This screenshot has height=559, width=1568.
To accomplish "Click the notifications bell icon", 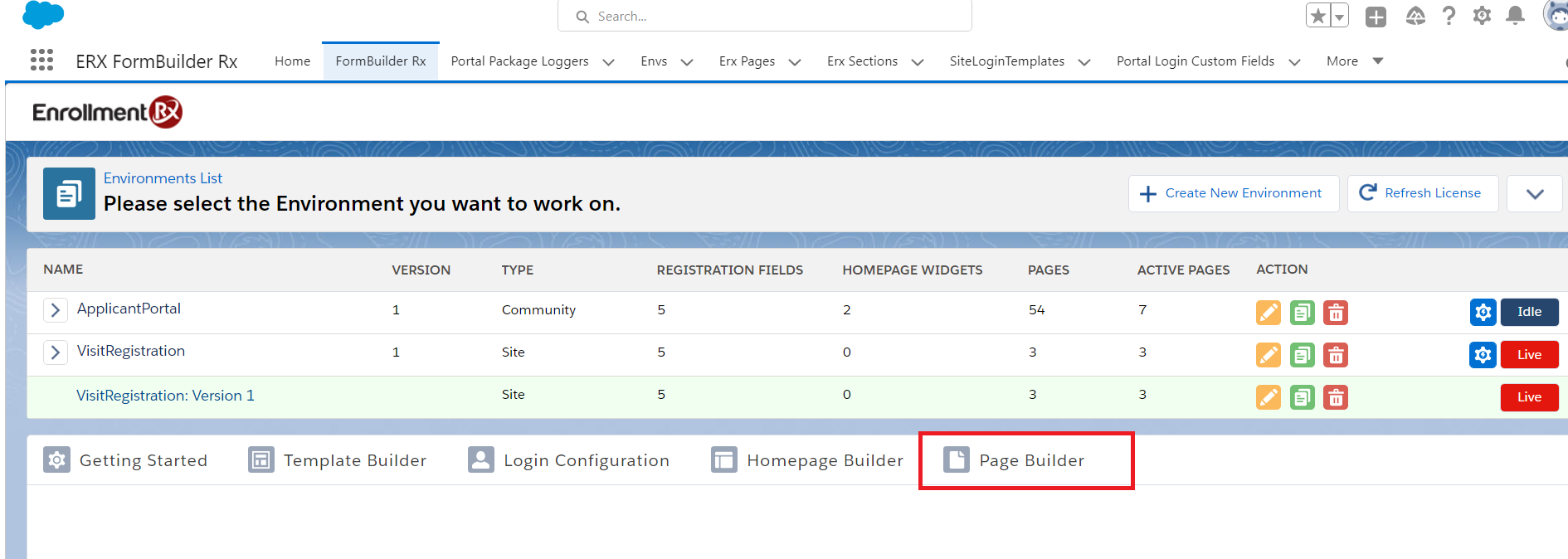I will point(1515,16).
